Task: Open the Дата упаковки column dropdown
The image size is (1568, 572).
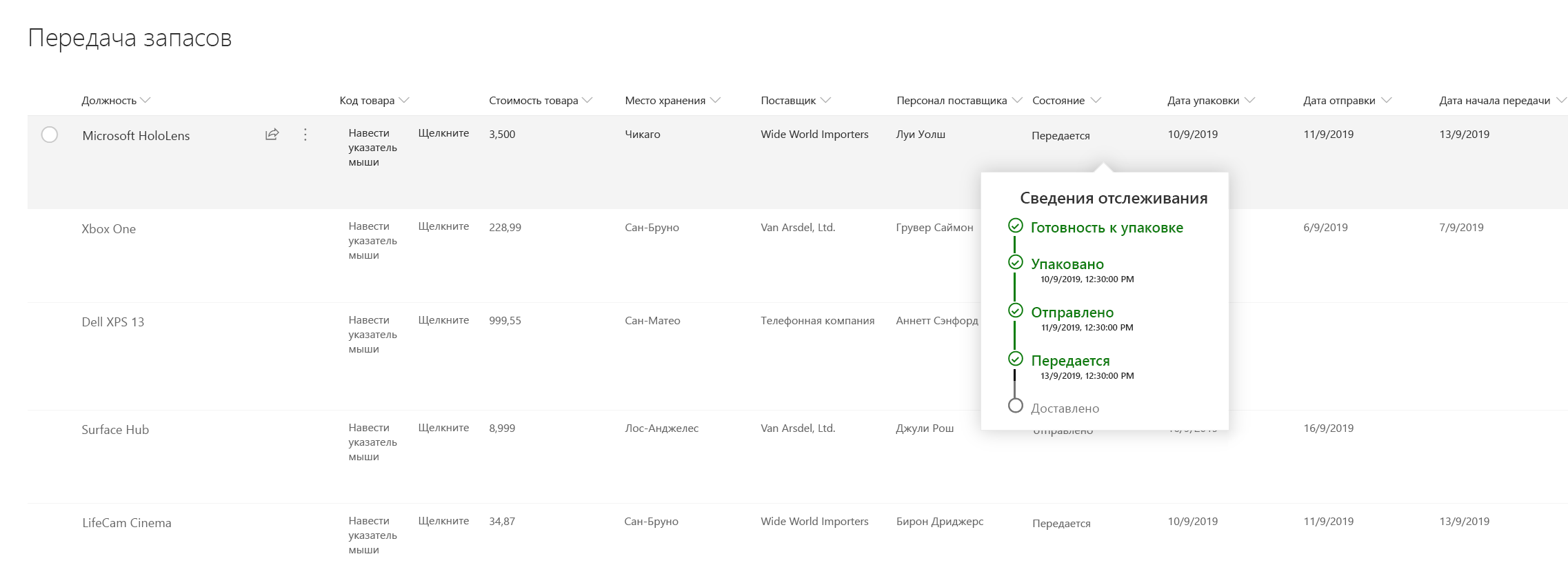Action: (x=1249, y=100)
